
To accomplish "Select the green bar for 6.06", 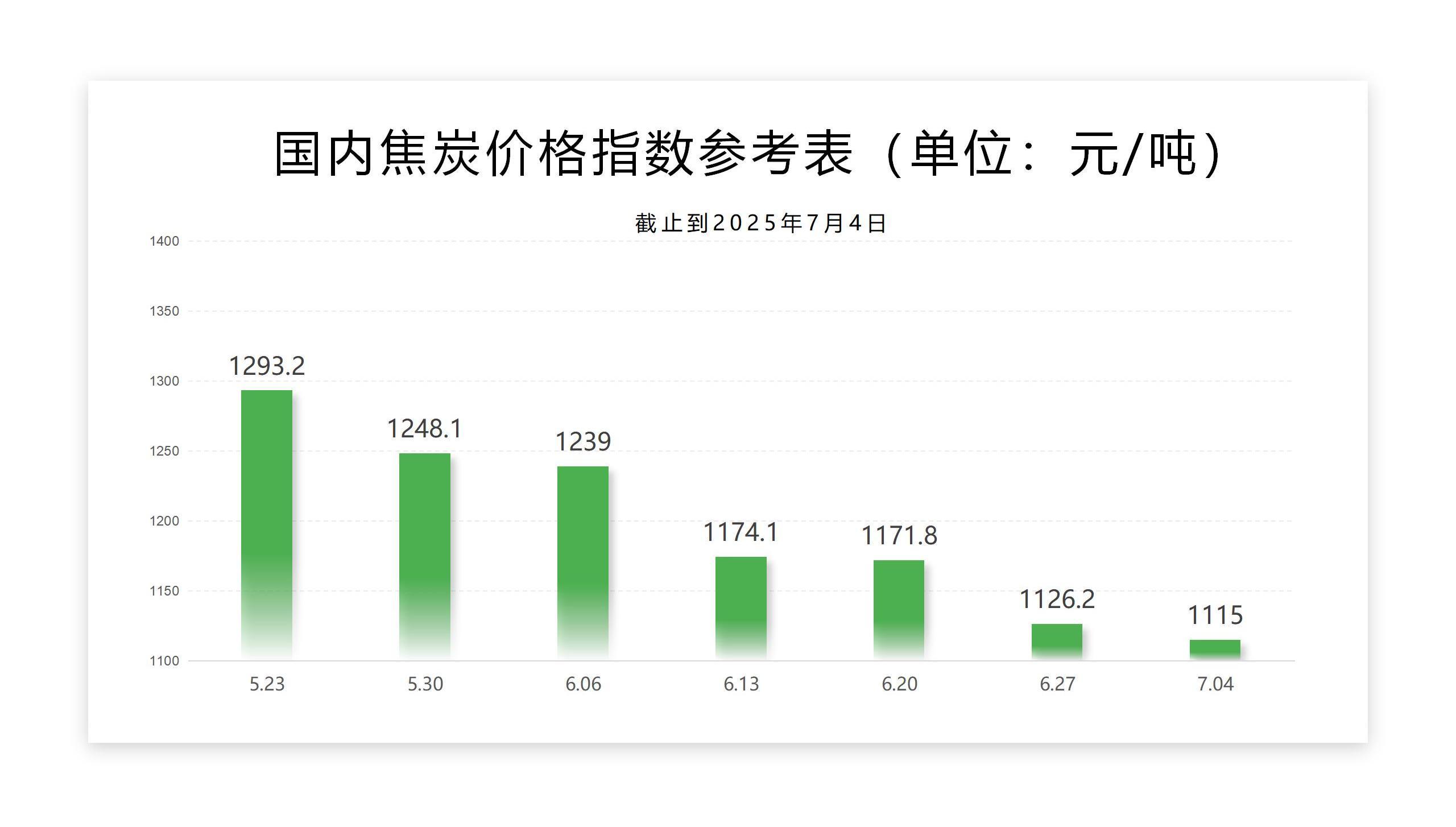I will pos(583,563).
